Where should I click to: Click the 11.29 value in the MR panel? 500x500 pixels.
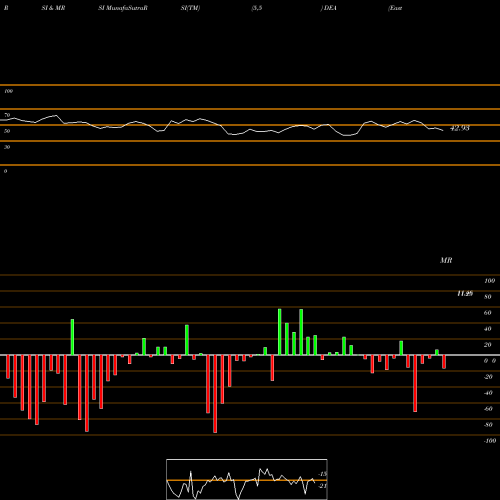coord(465,294)
